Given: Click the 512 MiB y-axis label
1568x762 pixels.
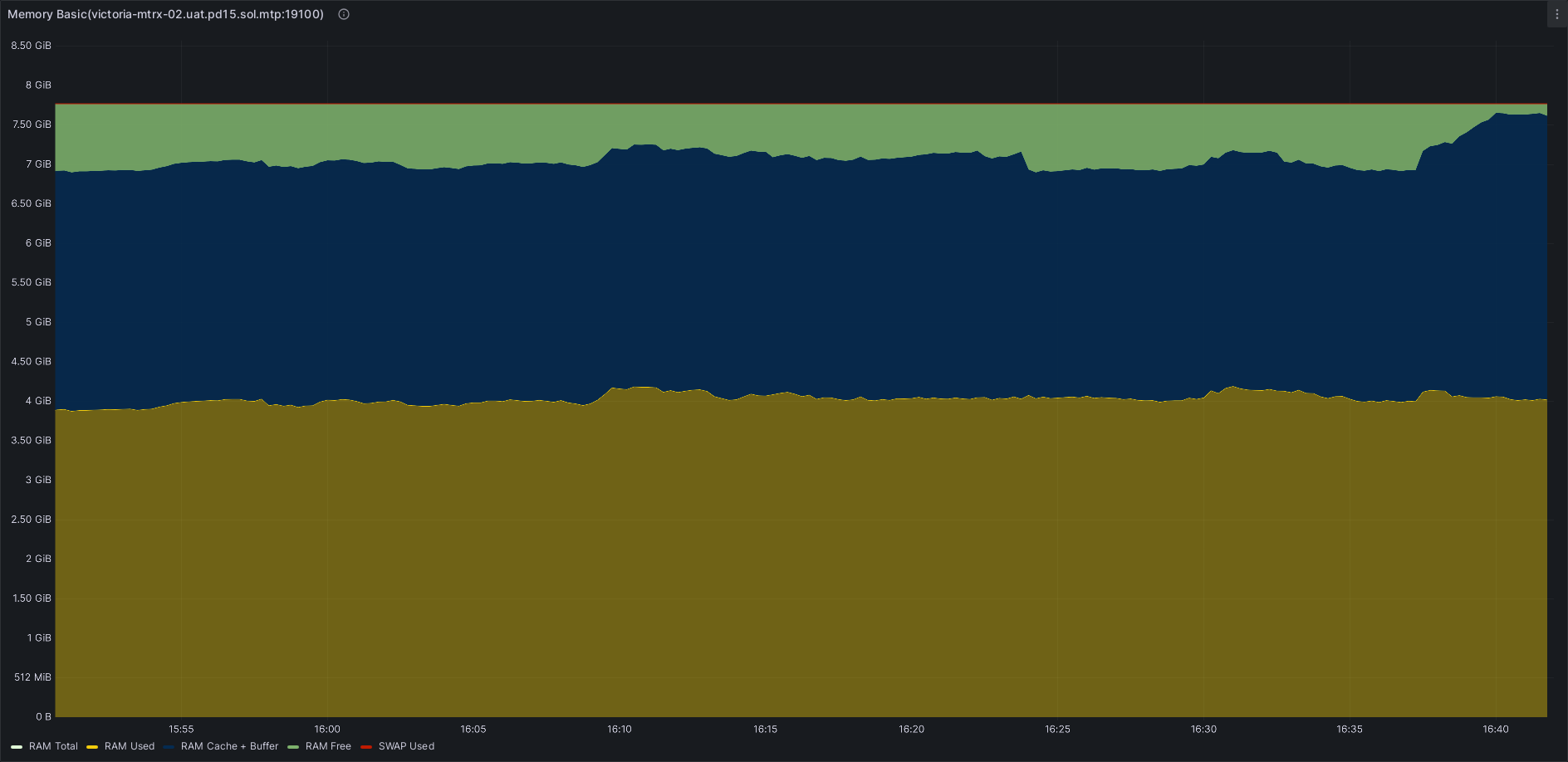Looking at the screenshot, I should [x=32, y=677].
